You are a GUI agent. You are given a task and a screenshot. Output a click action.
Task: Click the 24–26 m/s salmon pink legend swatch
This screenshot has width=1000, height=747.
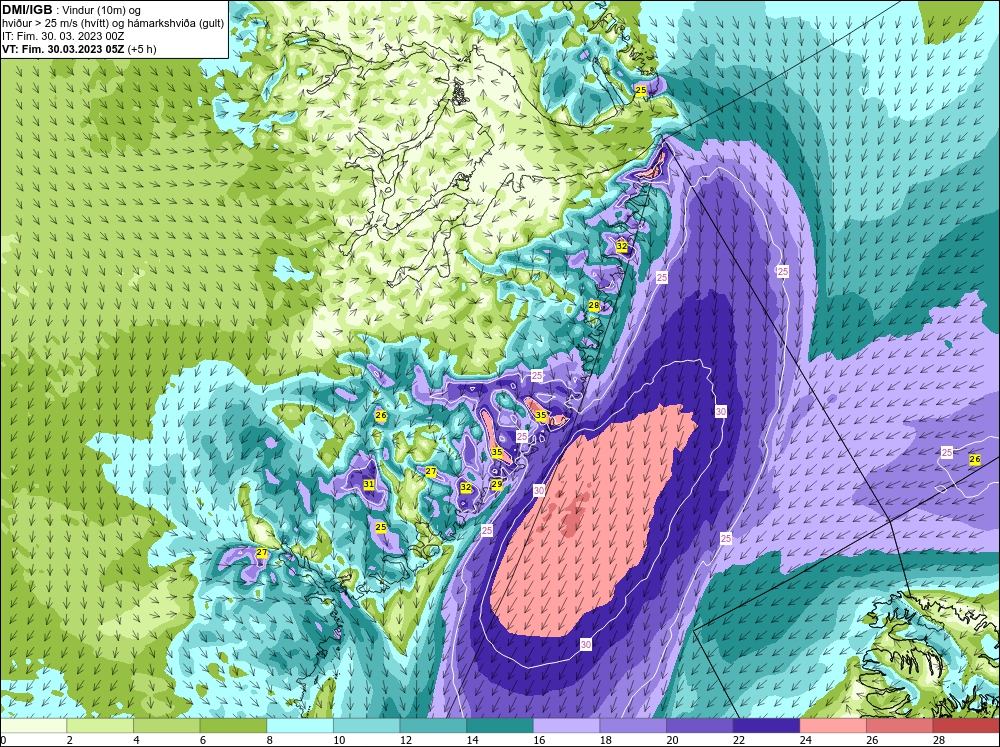click(x=833, y=726)
